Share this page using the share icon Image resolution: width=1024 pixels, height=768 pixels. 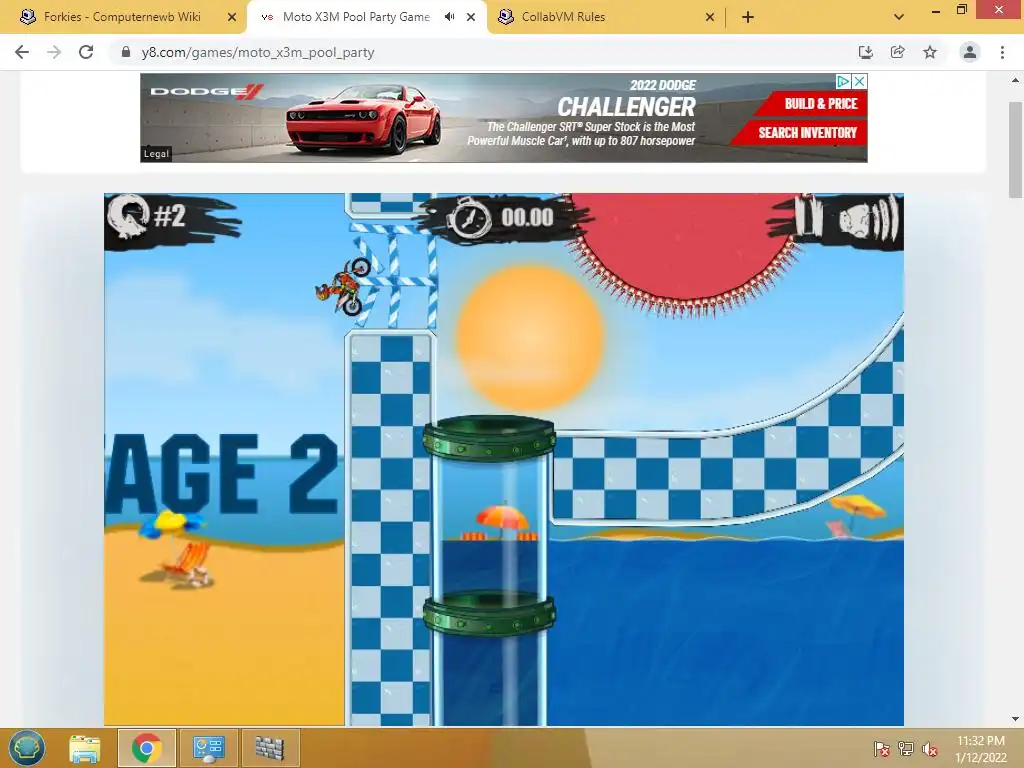point(897,52)
